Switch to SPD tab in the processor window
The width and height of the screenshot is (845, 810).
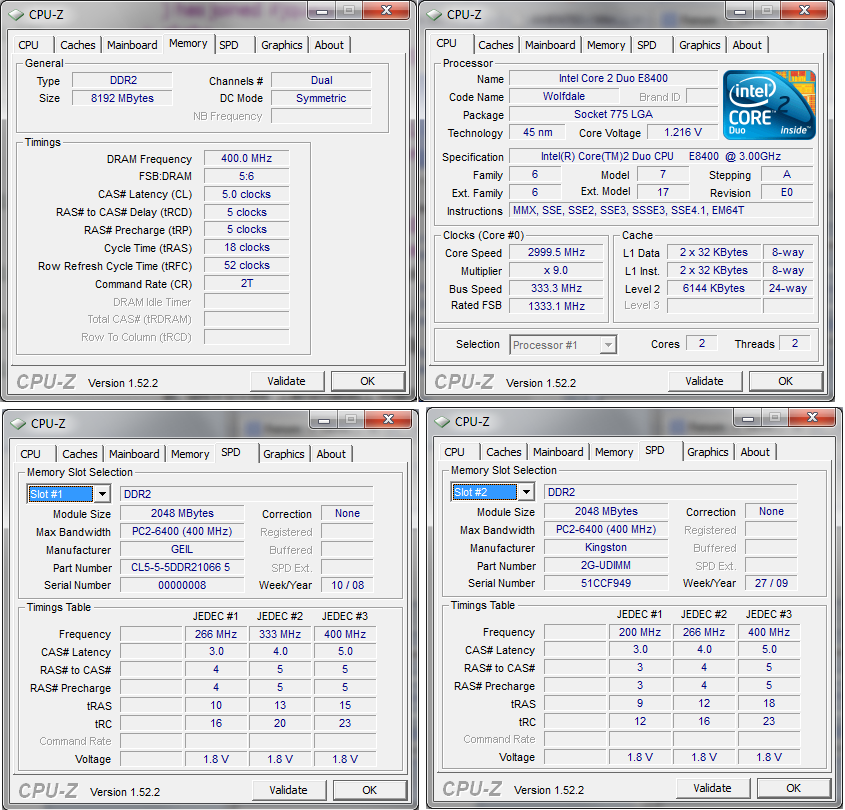[x=647, y=45]
